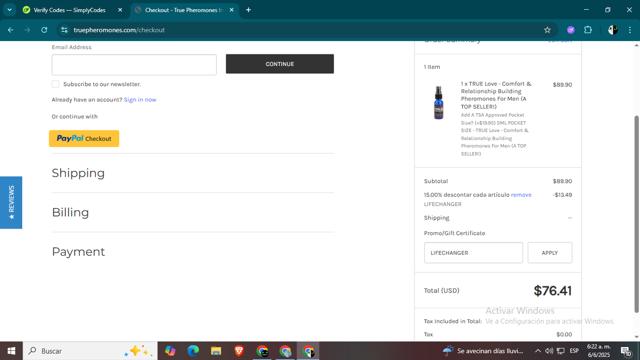The width and height of the screenshot is (640, 360).
Task: Expand the Billing section
Action: pyautogui.click(x=70, y=212)
